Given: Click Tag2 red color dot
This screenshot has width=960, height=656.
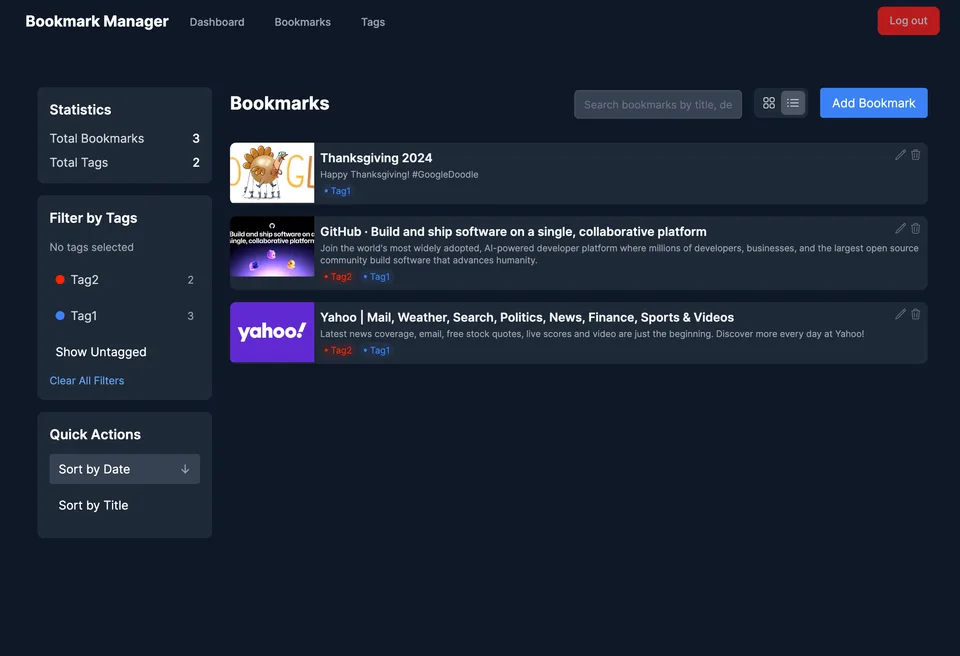Looking at the screenshot, I should click(x=60, y=280).
